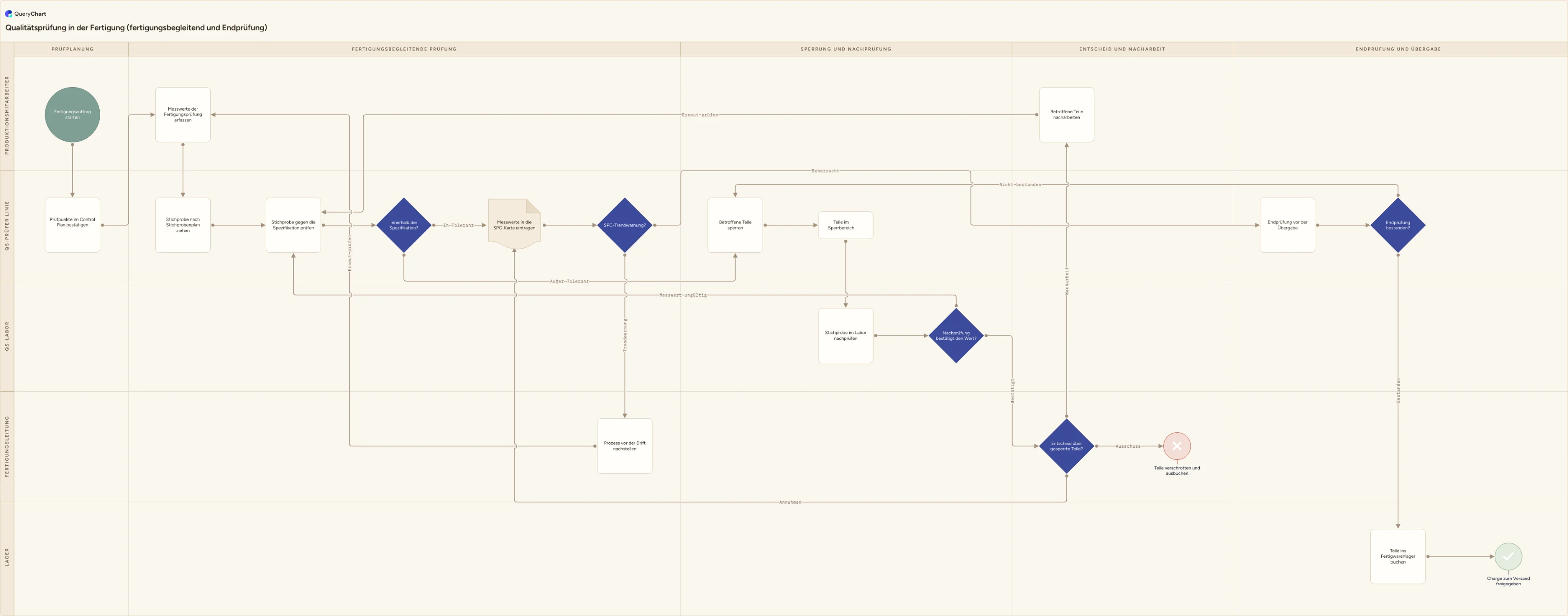Select 'Stichprobe gegen die Spezifikation prüfen' node

click(x=293, y=225)
